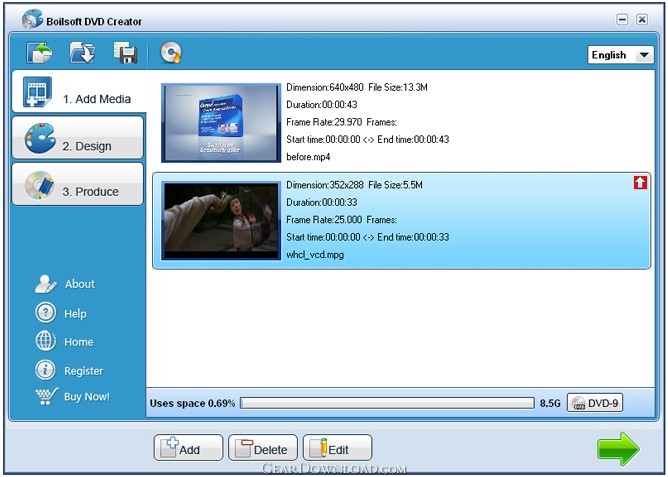Click the Uses space progress bar

coord(387,403)
